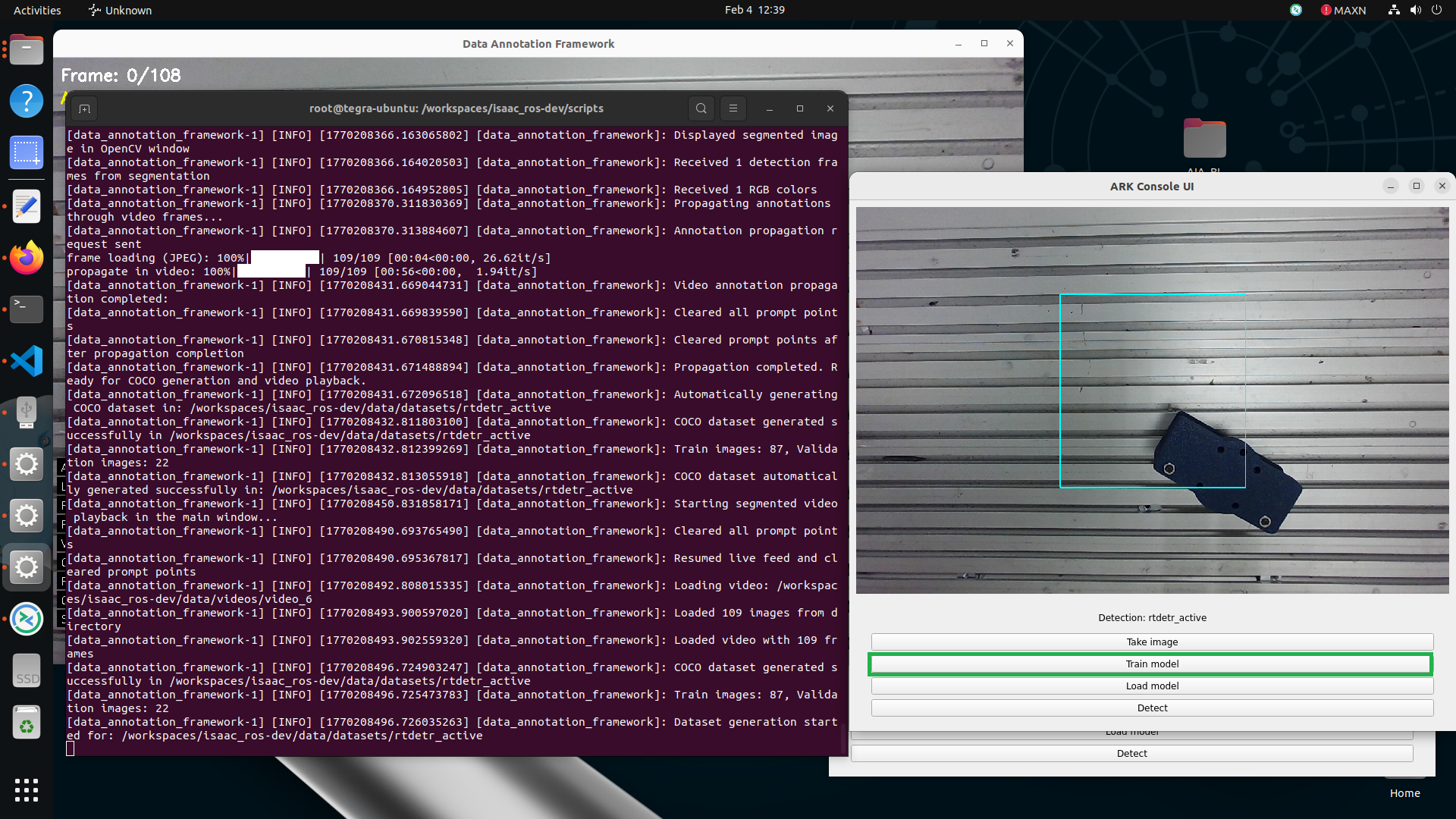The image size is (1456, 819).
Task: Maximize the ARK Console UI window
Action: pos(1417,186)
